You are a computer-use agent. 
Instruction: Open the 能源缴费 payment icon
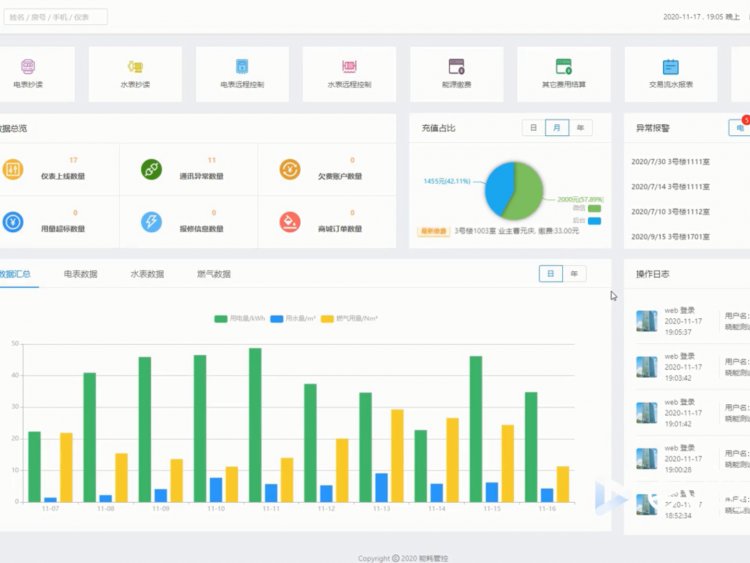456,67
